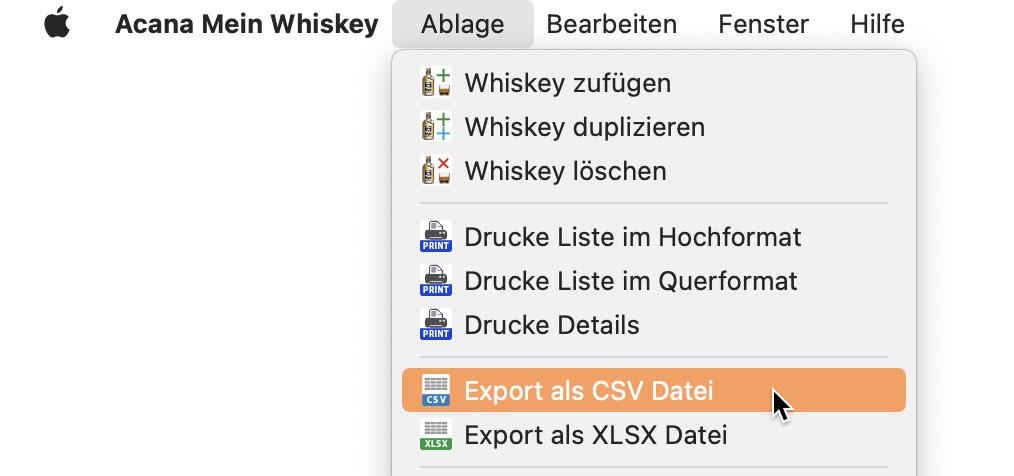Click the bottle-with-green-plus icon beside Whiskey zufügen
The height and width of the screenshot is (476, 1014).
pyautogui.click(x=435, y=83)
